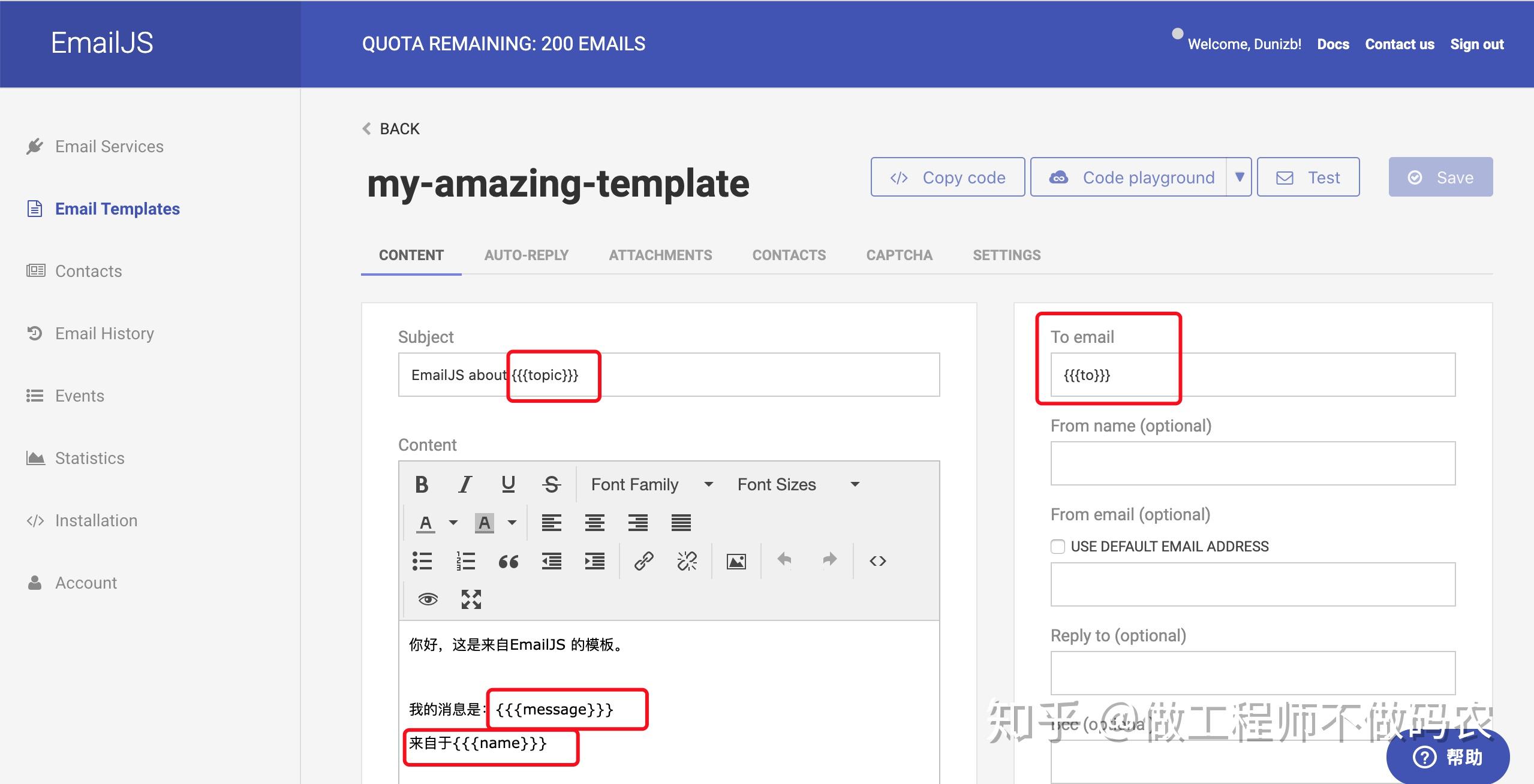Apply italic formatting
The width and height of the screenshot is (1534, 784).
pos(465,484)
